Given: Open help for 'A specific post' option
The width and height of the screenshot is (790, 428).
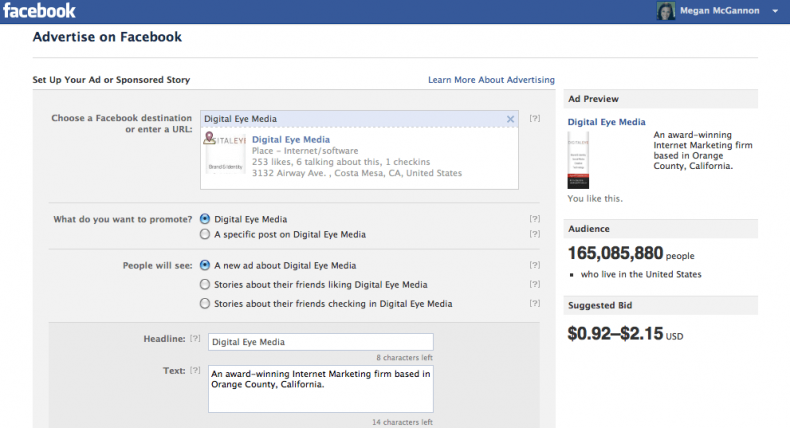Looking at the screenshot, I should pos(535,235).
